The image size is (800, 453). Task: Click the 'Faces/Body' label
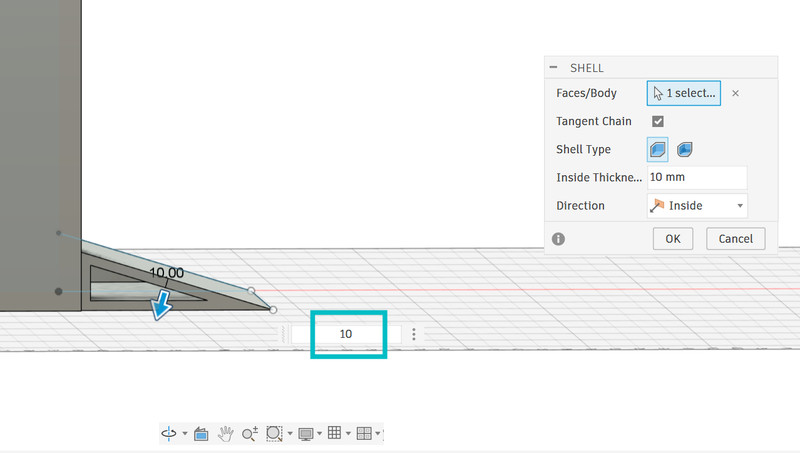click(x=586, y=93)
